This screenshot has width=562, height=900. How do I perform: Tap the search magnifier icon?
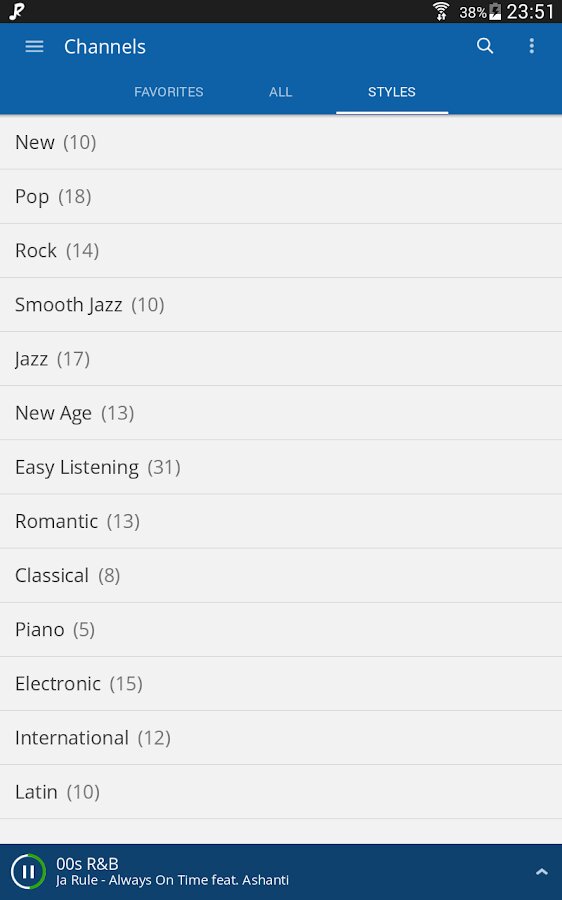(x=485, y=46)
